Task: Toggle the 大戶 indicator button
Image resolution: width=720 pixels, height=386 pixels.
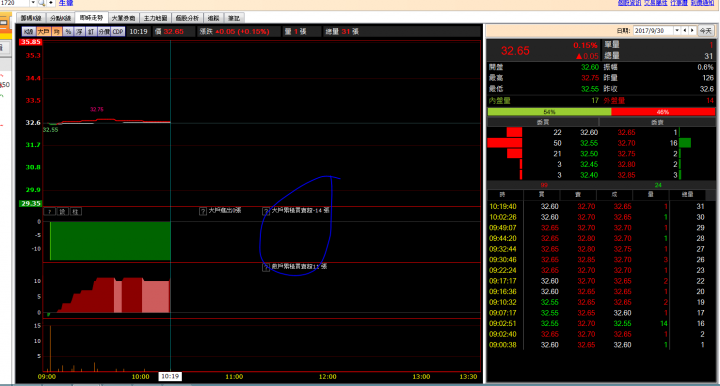Action: tap(44, 32)
